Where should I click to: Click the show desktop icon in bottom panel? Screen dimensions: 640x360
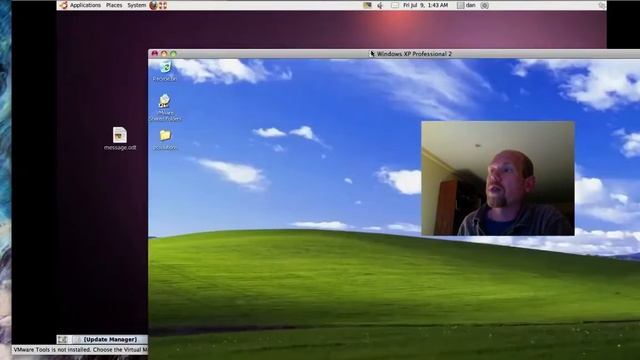[62, 339]
